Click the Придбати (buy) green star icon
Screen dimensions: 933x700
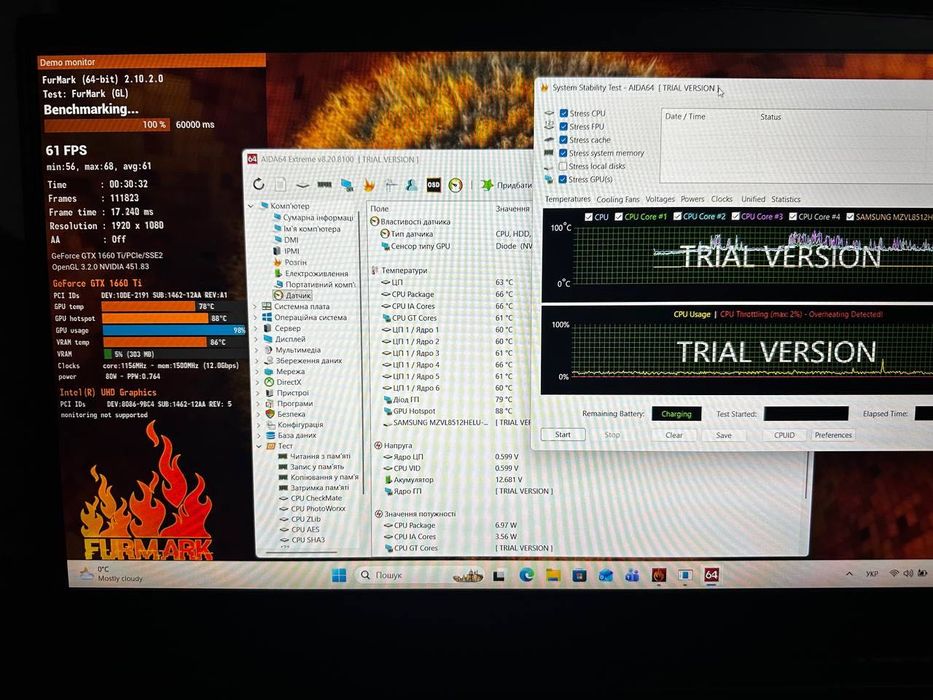pyautogui.click(x=487, y=185)
